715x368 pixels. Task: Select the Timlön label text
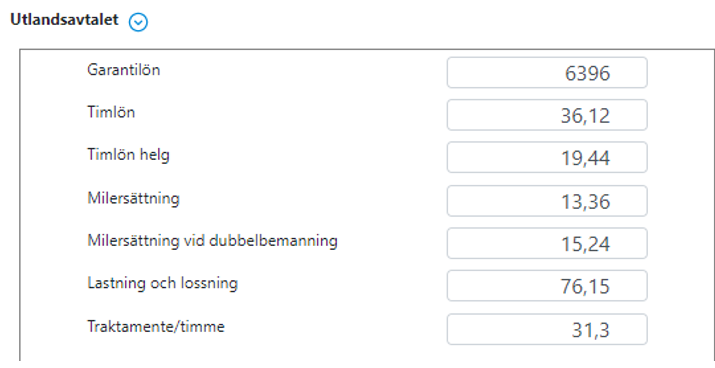coord(111,112)
